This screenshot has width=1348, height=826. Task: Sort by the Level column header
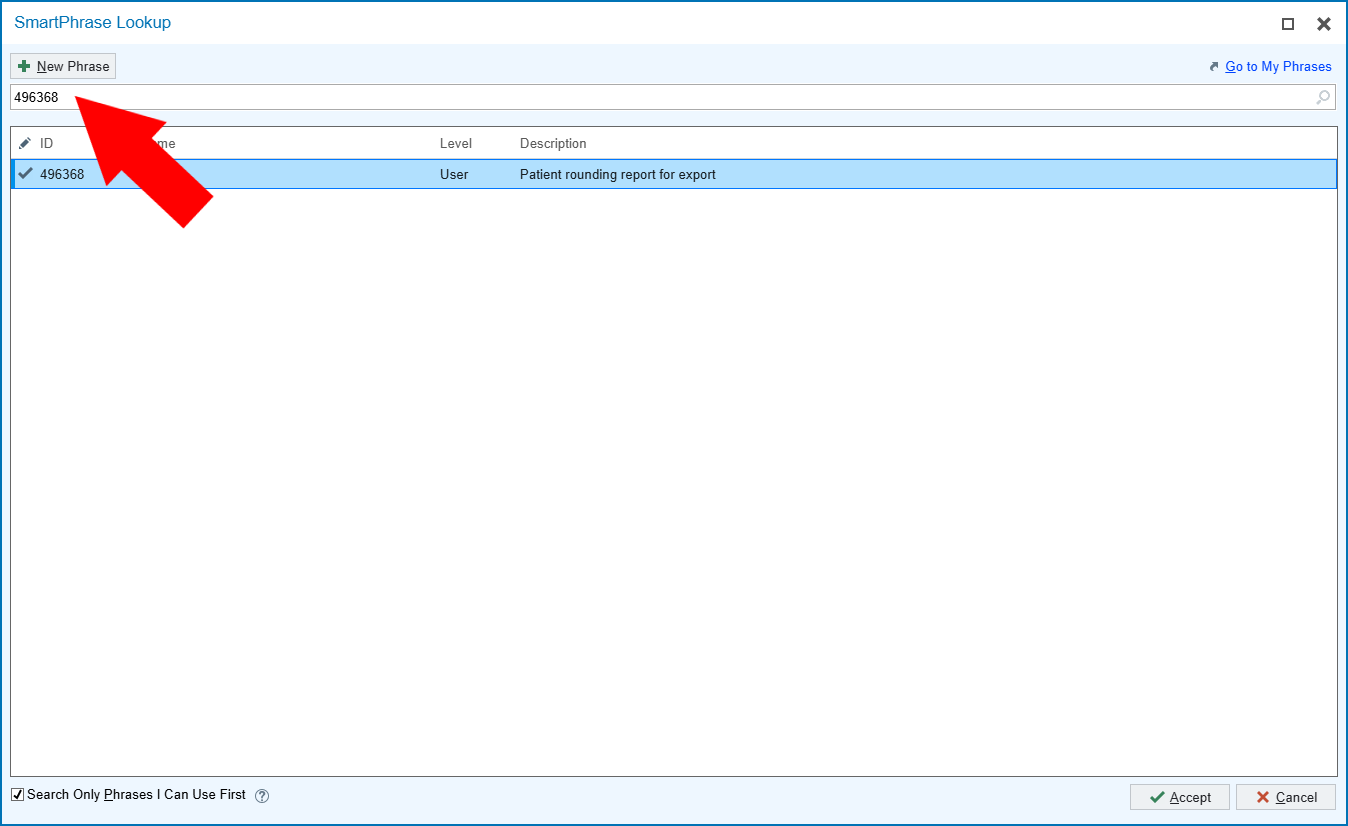pyautogui.click(x=455, y=143)
